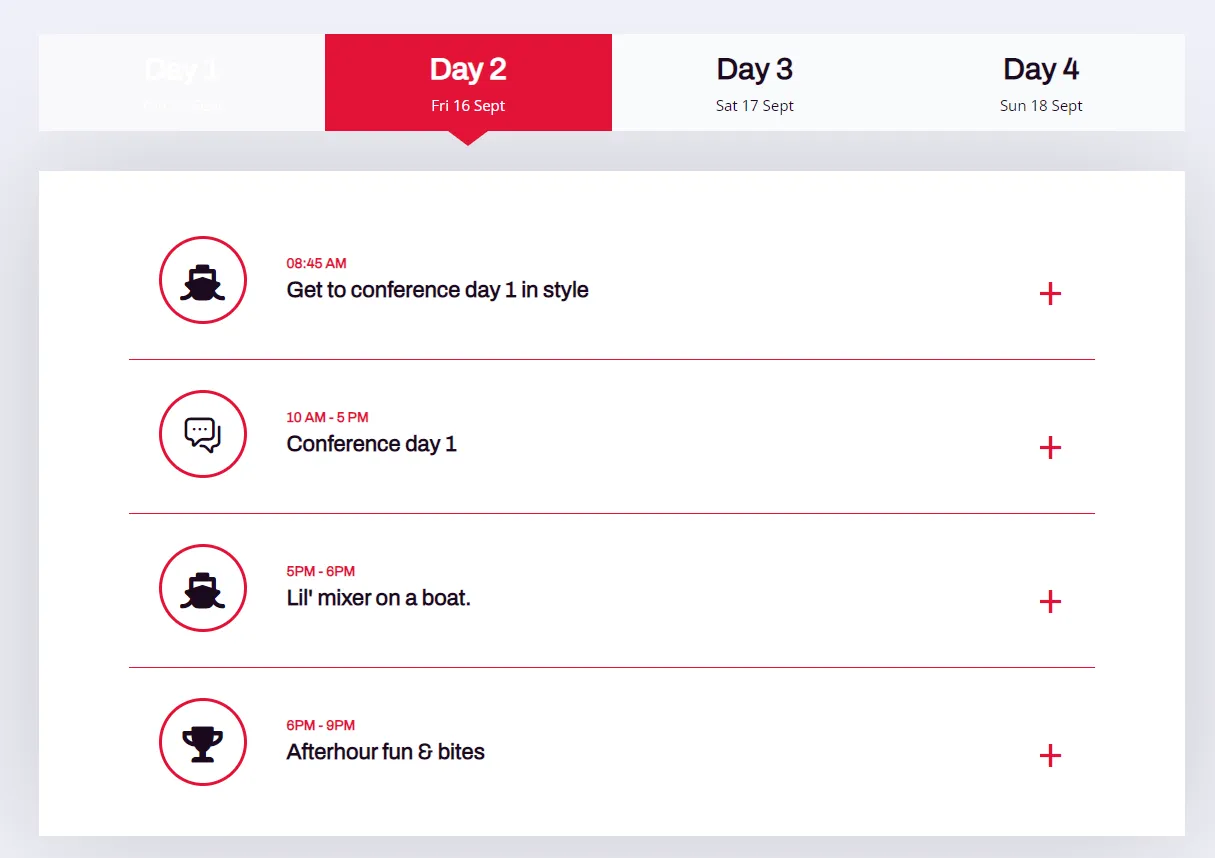
Task: Expand the Afterhour fun & bites plus icon
Action: click(1050, 756)
